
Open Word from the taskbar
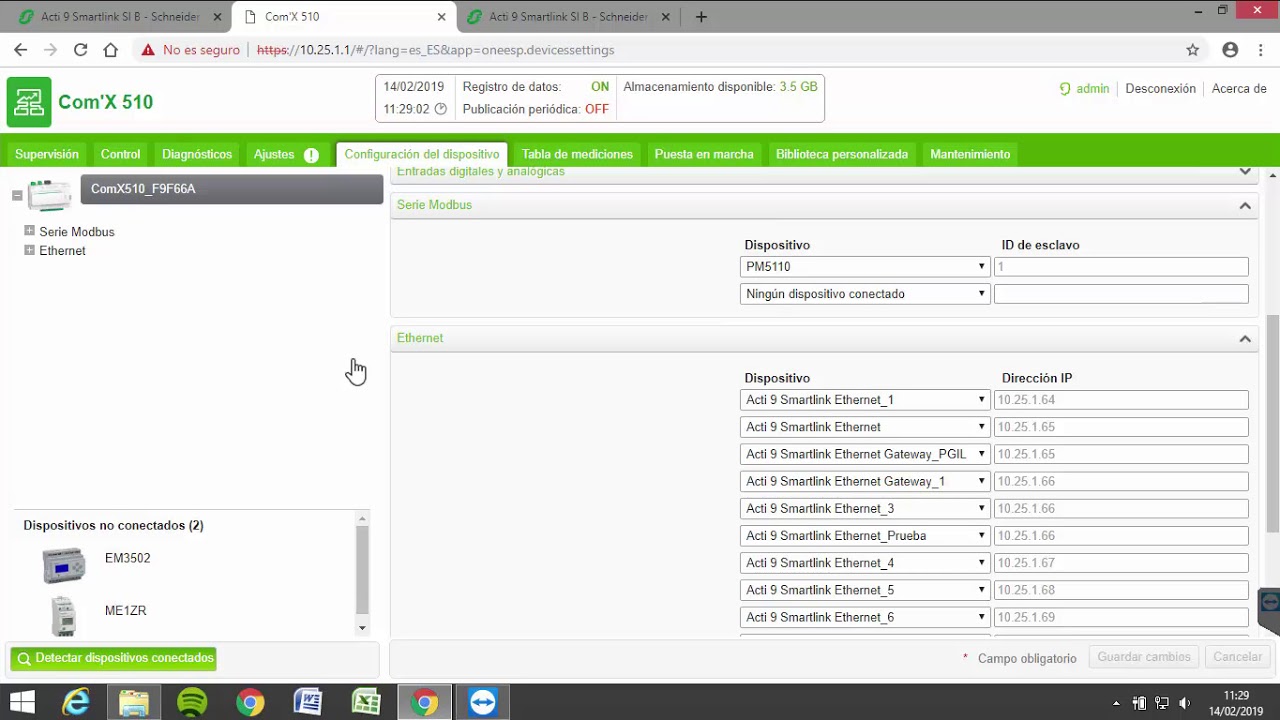coord(308,703)
